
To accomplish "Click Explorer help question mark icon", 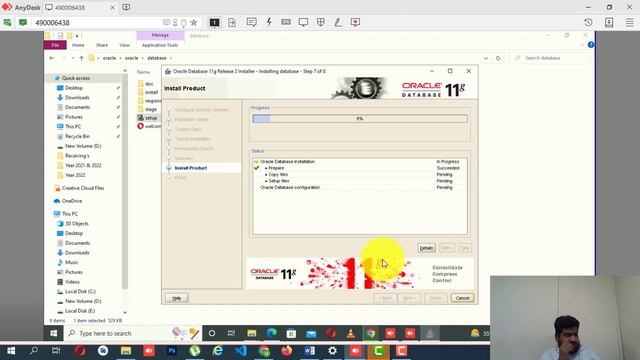I will pos(591,45).
